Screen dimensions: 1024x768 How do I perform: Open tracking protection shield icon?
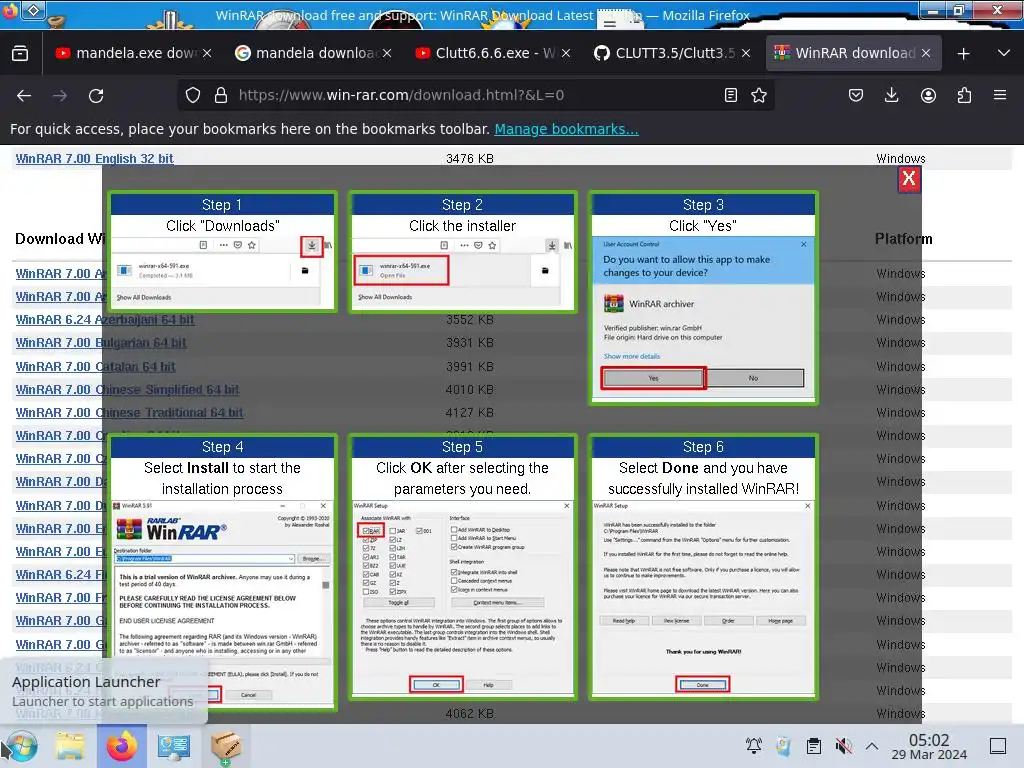(193, 95)
